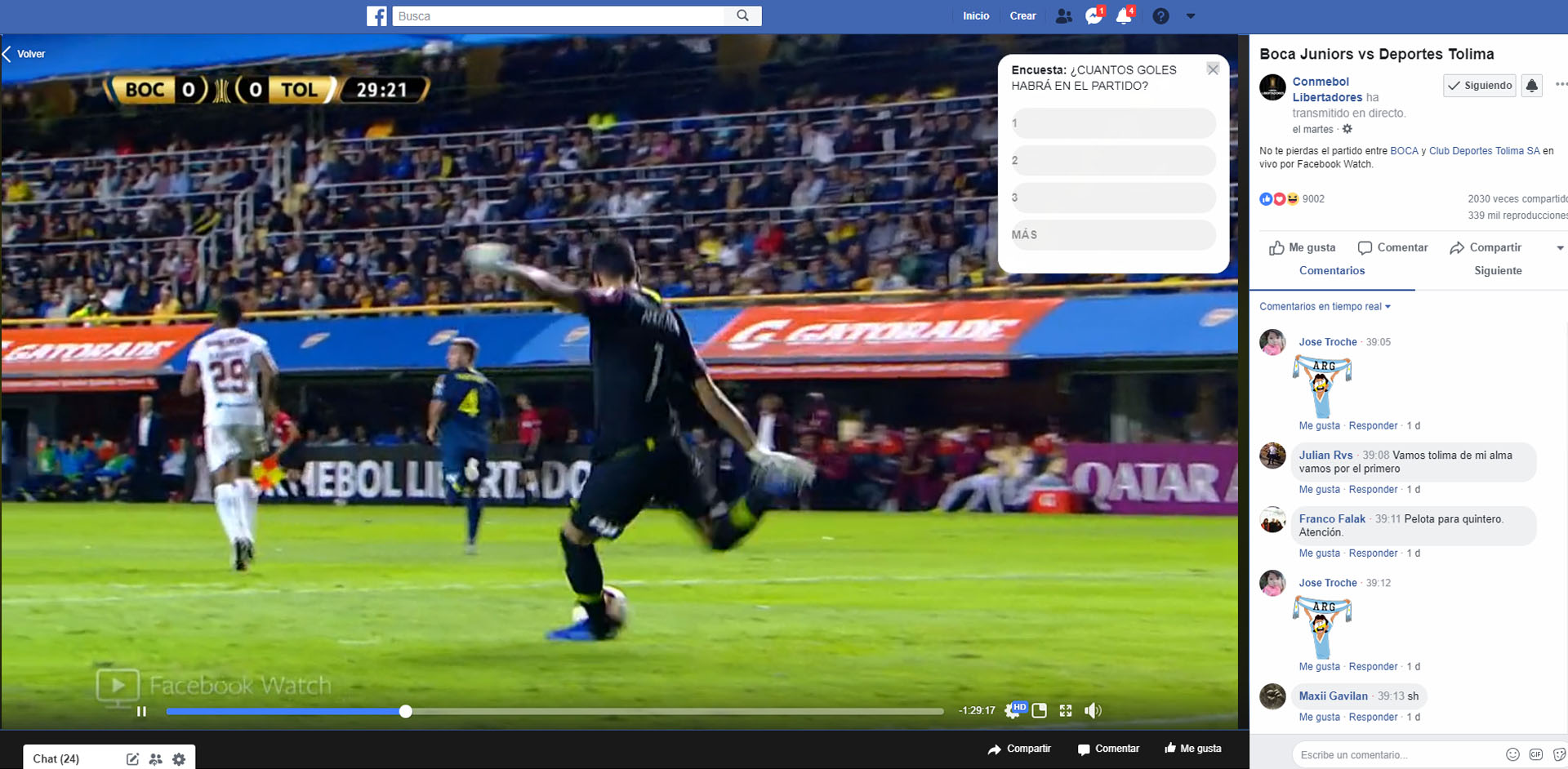Click the search magnifier button
1568x769 pixels.
pyautogui.click(x=742, y=16)
